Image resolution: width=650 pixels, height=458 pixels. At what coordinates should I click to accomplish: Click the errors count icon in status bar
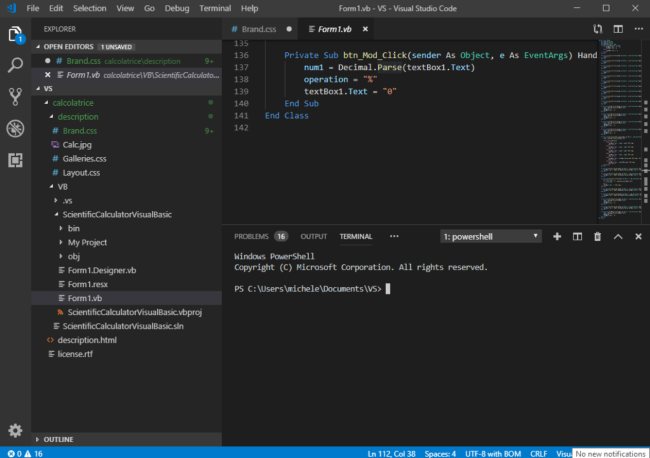[15, 453]
